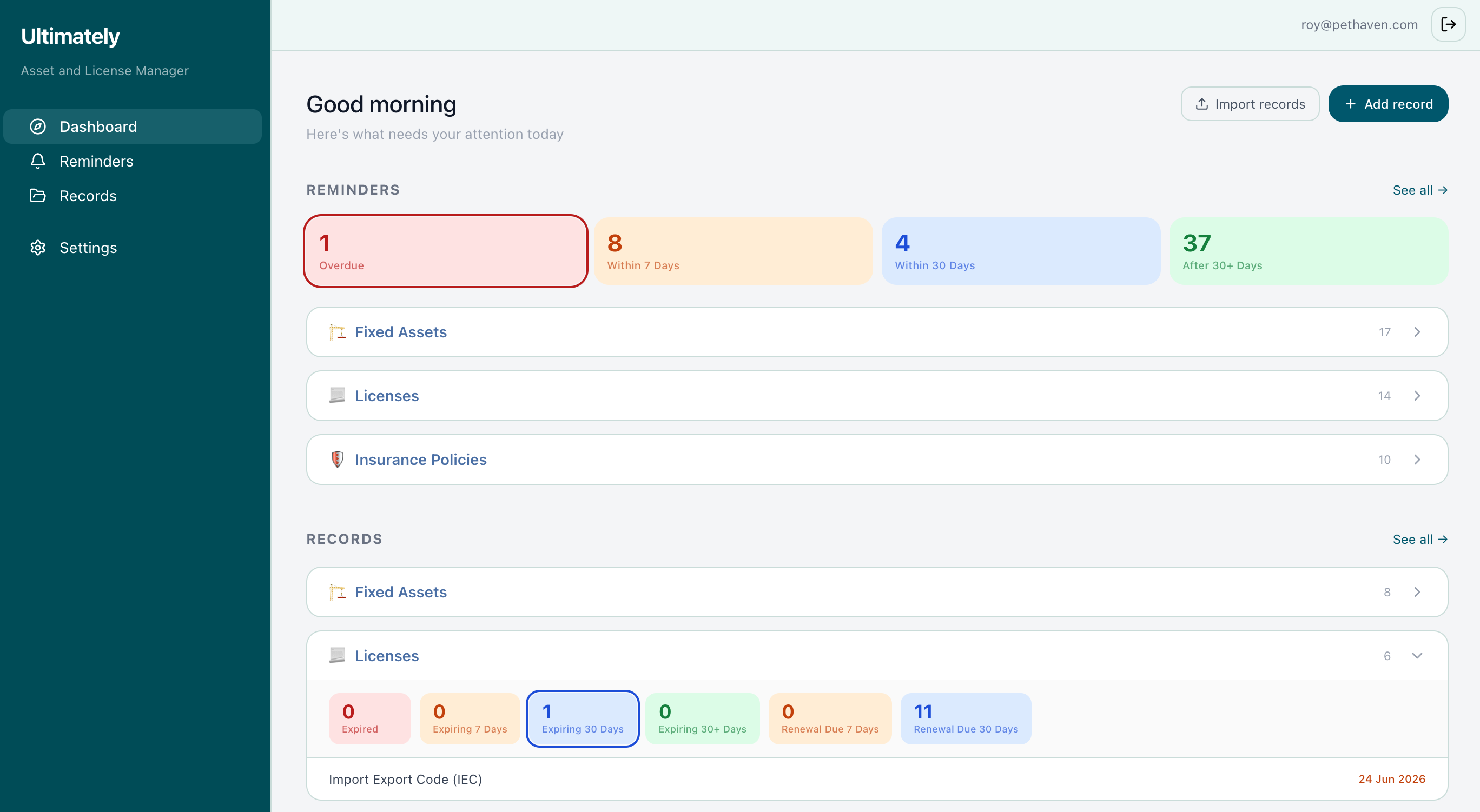Click the document icon in Records Licenses
The image size is (1480, 812).
337,656
